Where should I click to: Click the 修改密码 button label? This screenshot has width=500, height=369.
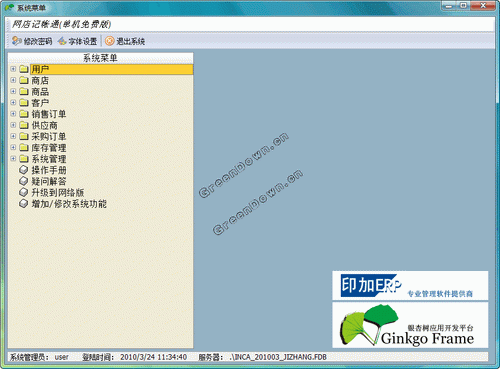(x=38, y=41)
